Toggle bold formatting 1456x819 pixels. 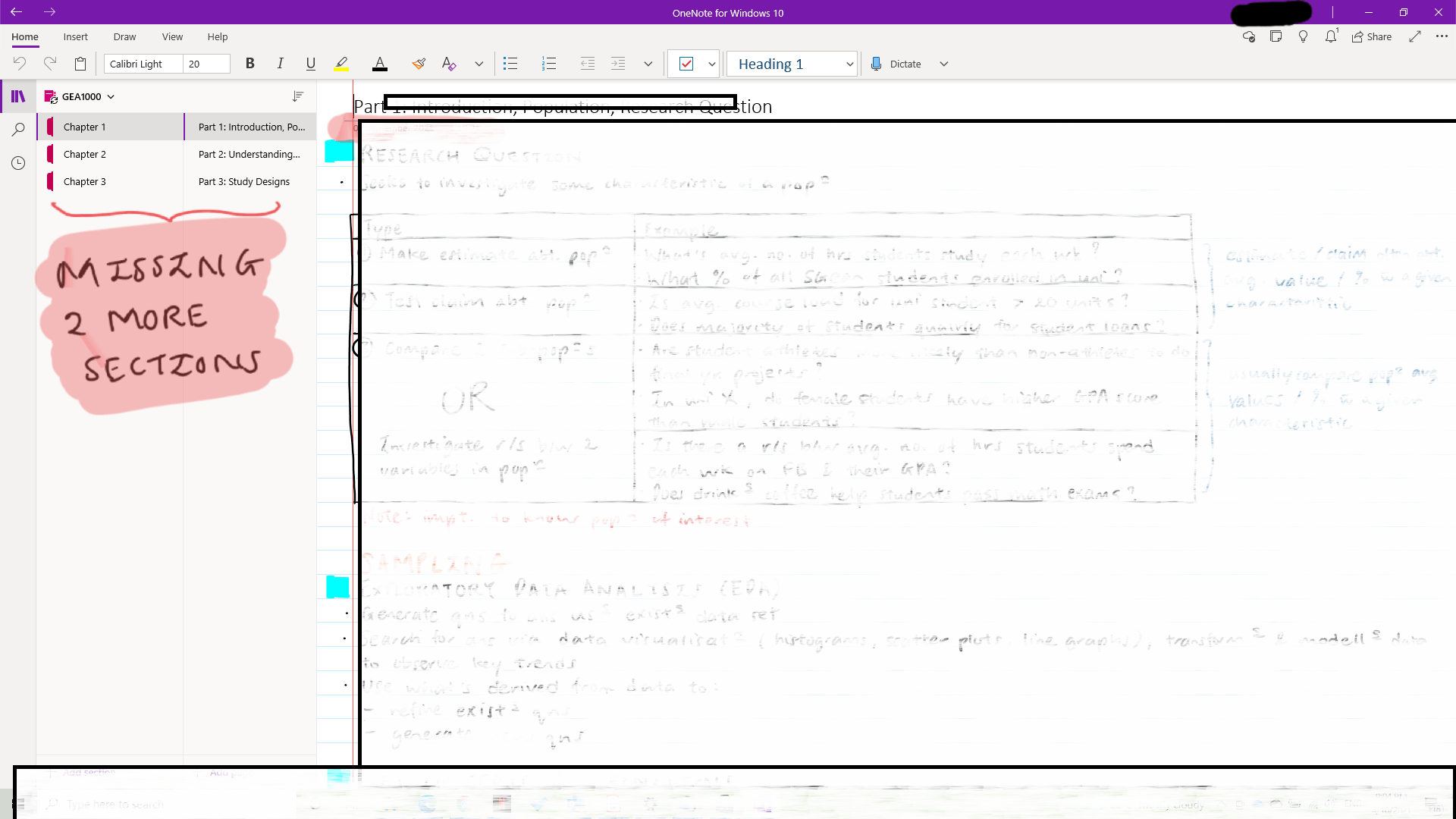click(x=249, y=64)
